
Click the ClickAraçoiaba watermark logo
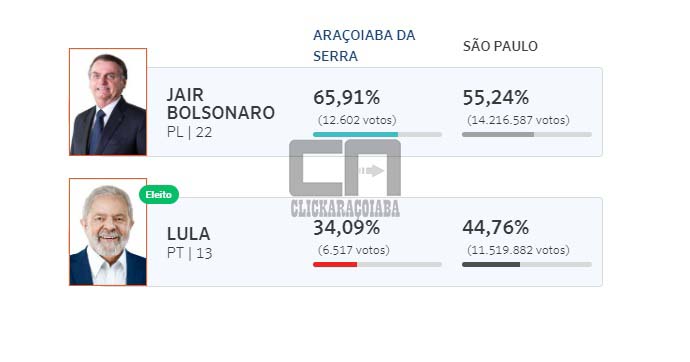[x=345, y=179]
